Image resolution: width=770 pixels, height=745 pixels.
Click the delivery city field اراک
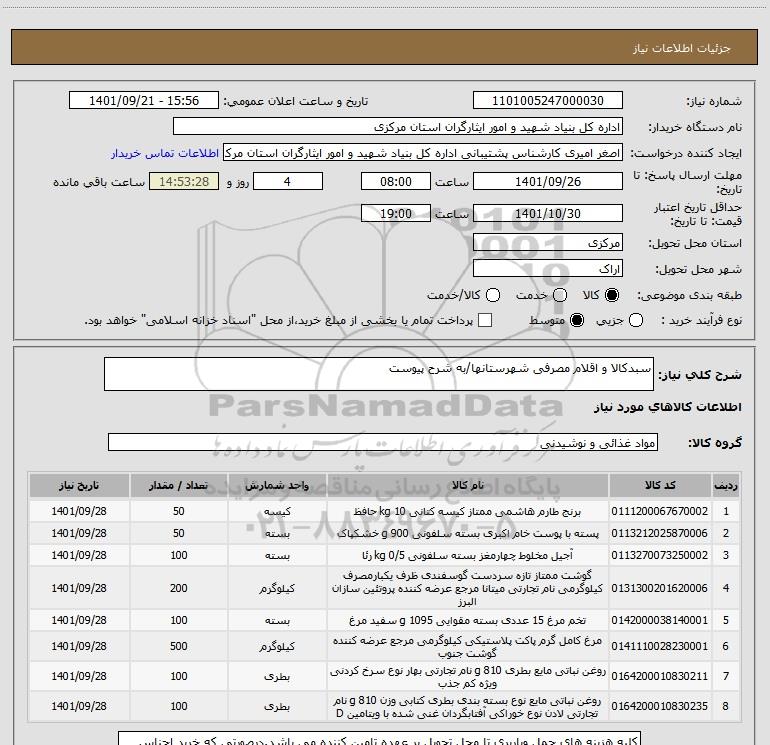pyautogui.click(x=548, y=269)
